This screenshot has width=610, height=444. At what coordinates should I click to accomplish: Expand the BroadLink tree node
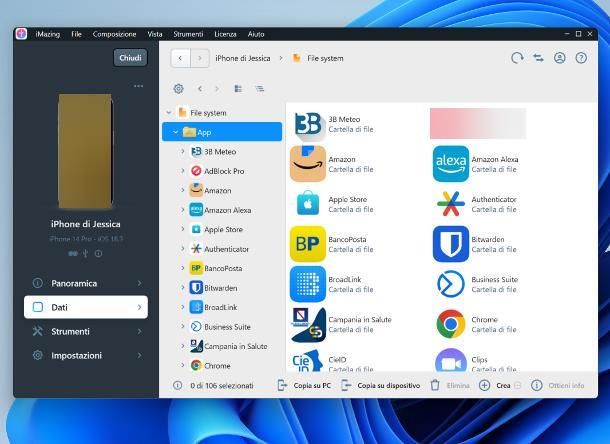tap(182, 307)
